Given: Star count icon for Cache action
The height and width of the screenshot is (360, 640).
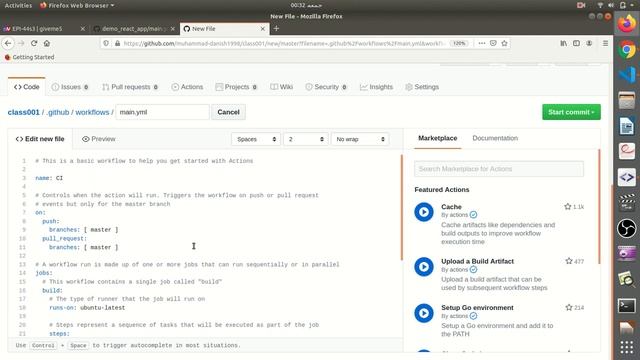Looking at the screenshot, I should pos(567,207).
